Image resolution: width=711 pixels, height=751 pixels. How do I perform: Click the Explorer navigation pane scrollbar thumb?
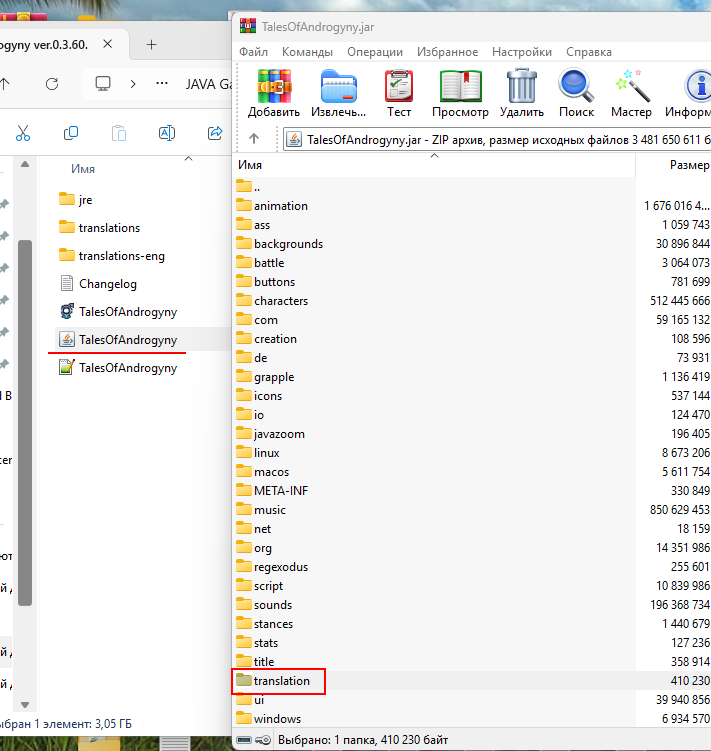tap(25, 423)
